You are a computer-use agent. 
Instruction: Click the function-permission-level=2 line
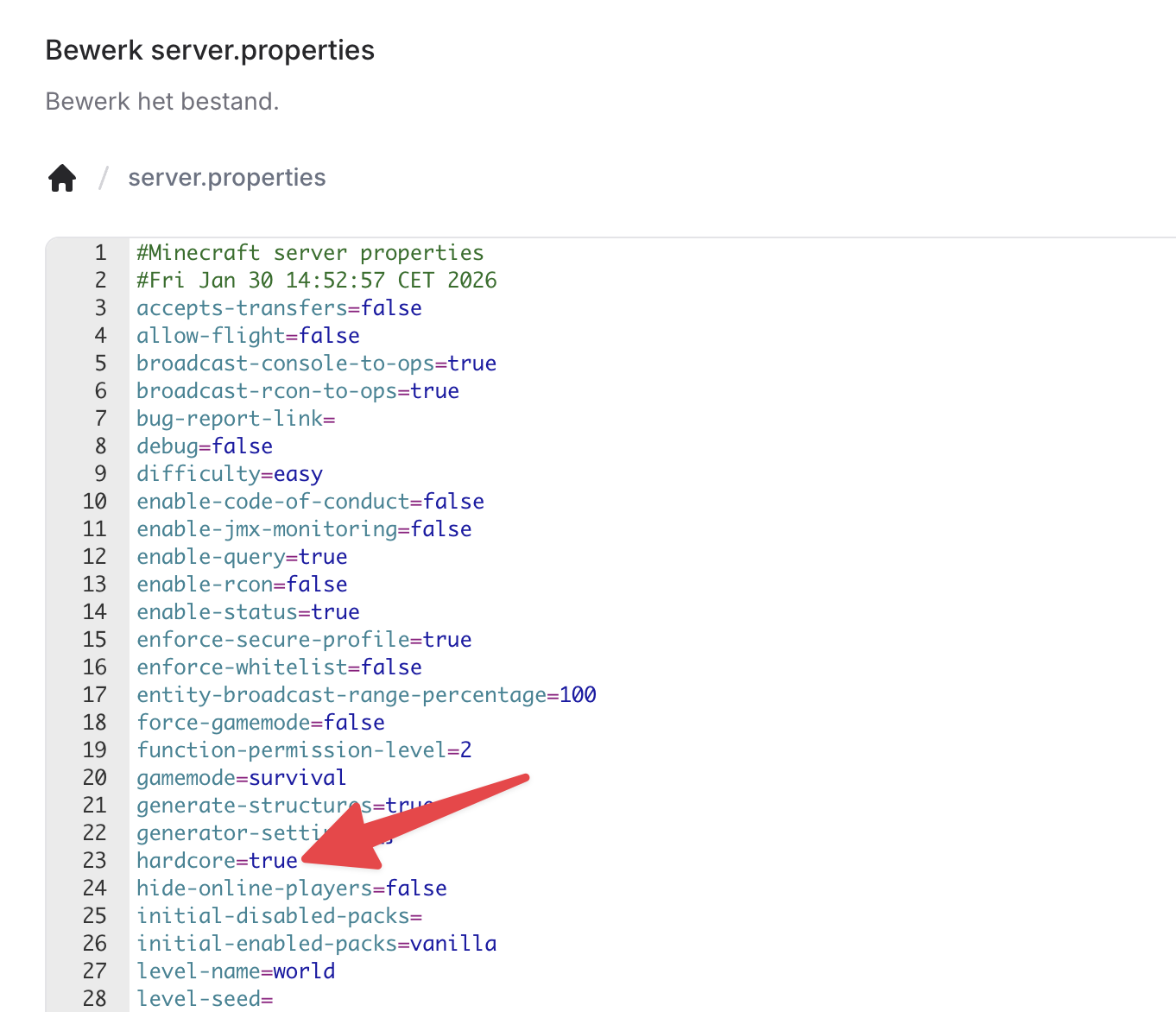303,750
